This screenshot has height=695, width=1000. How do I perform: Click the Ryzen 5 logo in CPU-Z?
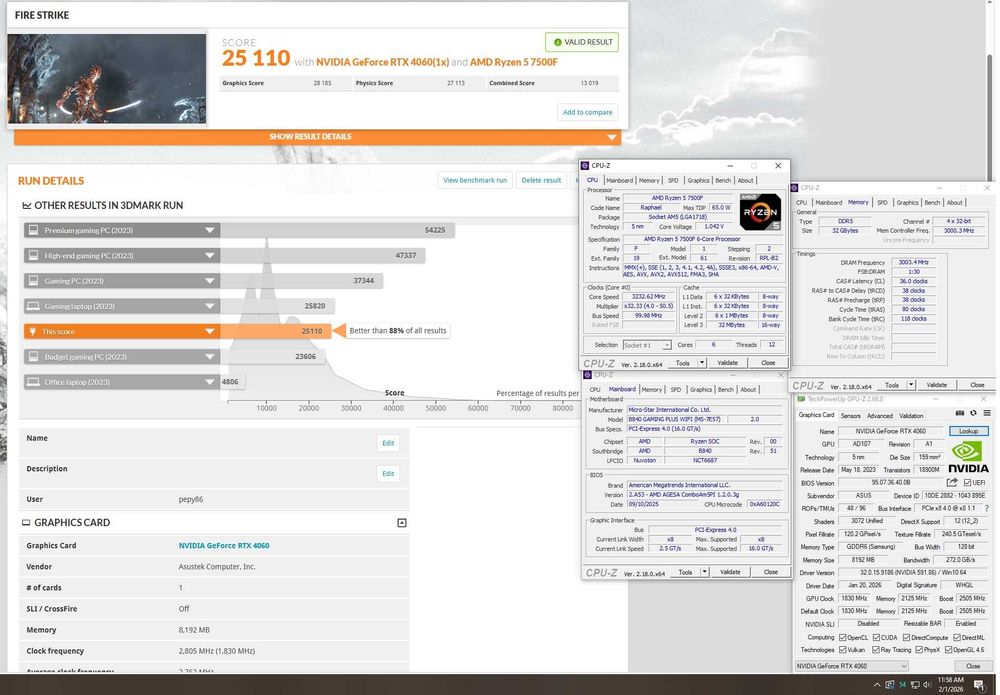760,212
